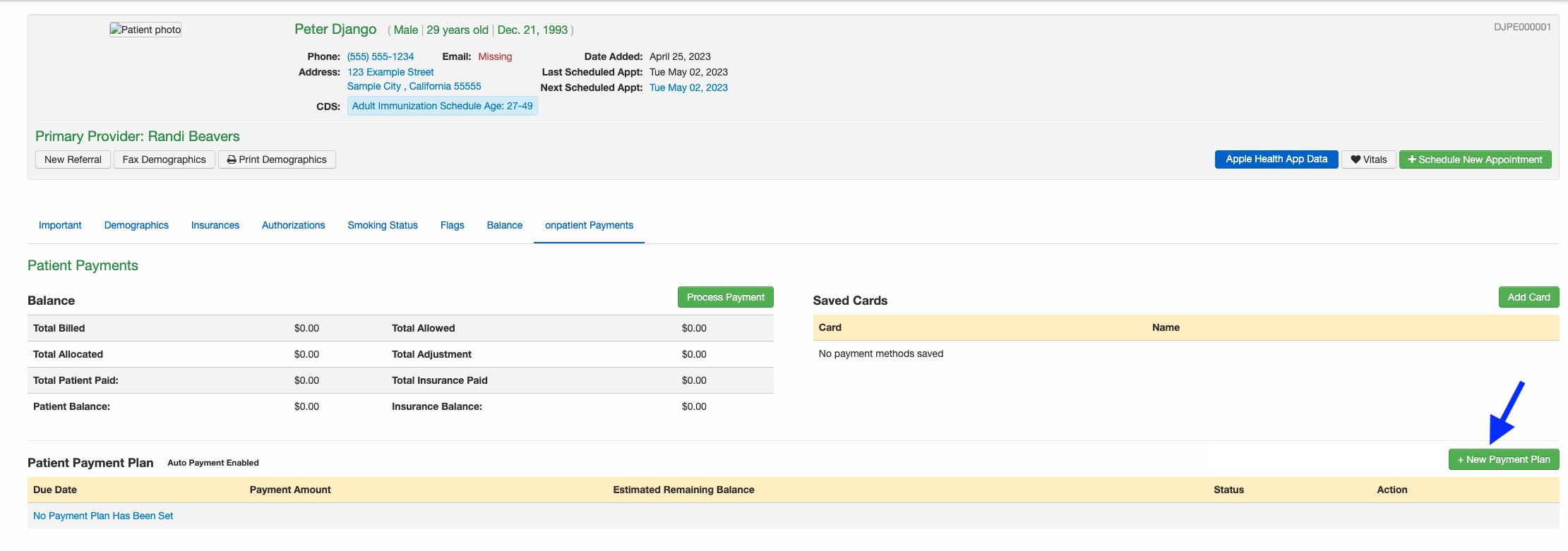This screenshot has width=1568, height=551.
Task: Click the Card column header in Saved Cards
Action: pos(830,327)
